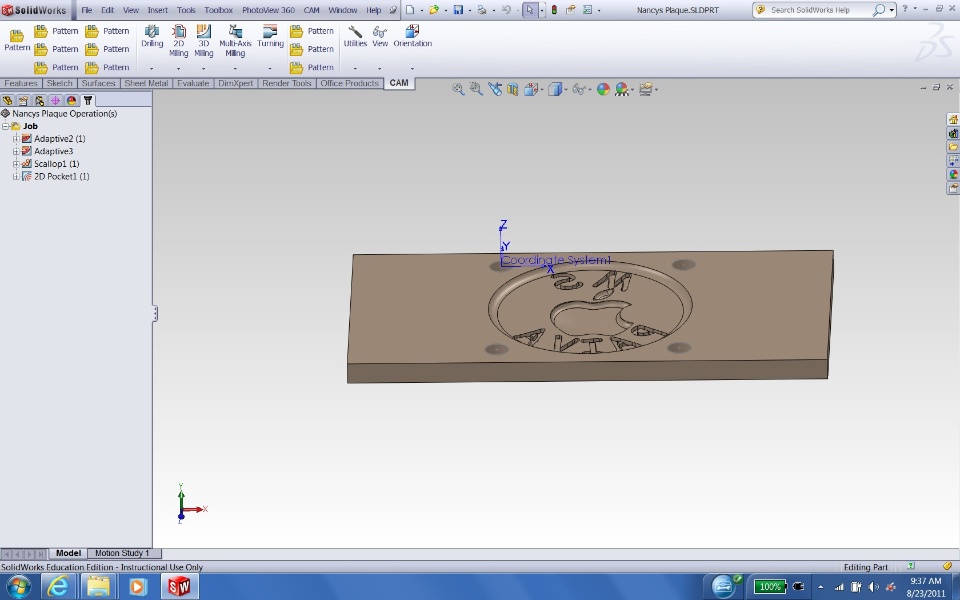The width and height of the screenshot is (960, 600).
Task: Click the Print icon in title bar
Action: (x=482, y=10)
